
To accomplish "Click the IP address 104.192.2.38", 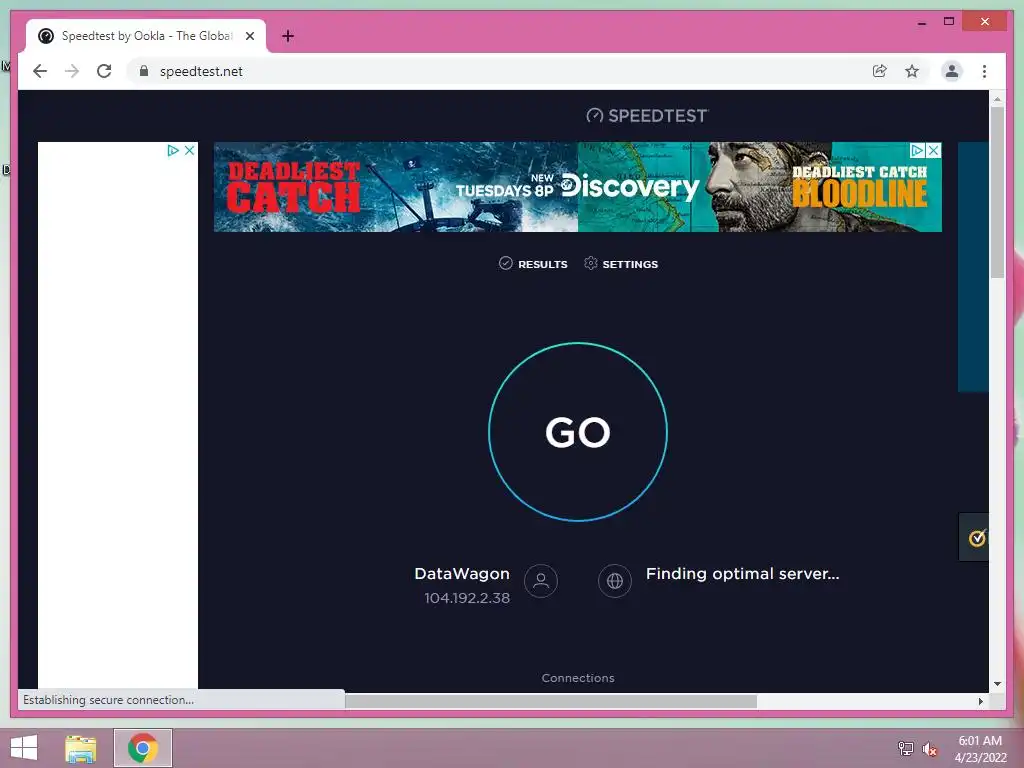I will (x=467, y=598).
